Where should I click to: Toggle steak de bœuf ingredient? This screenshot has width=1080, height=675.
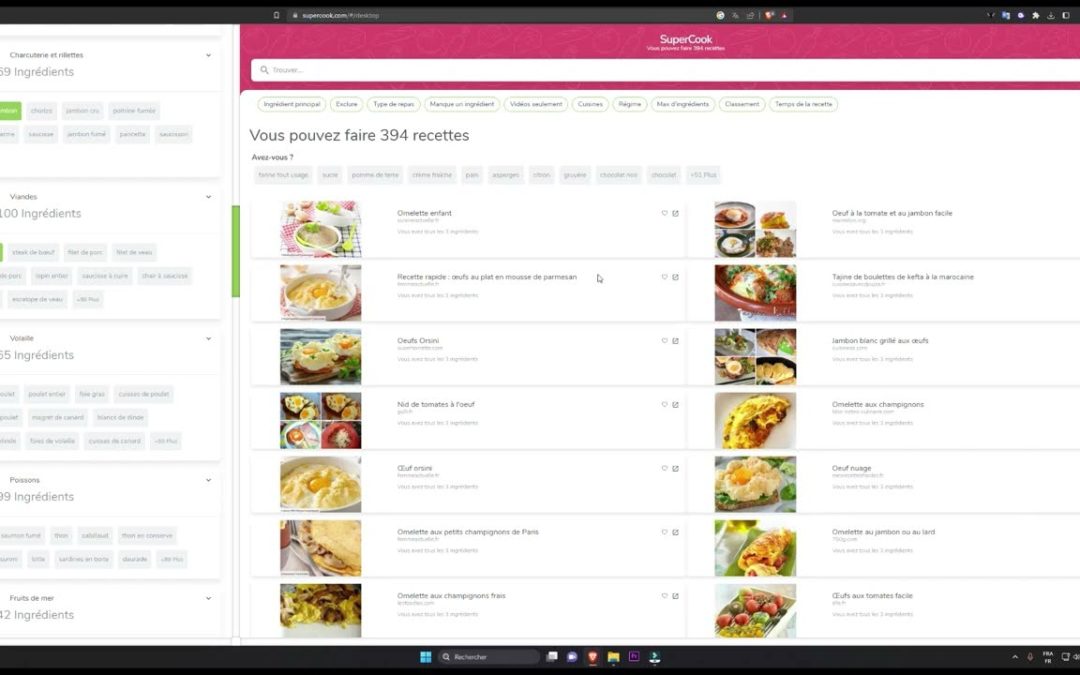(33, 253)
